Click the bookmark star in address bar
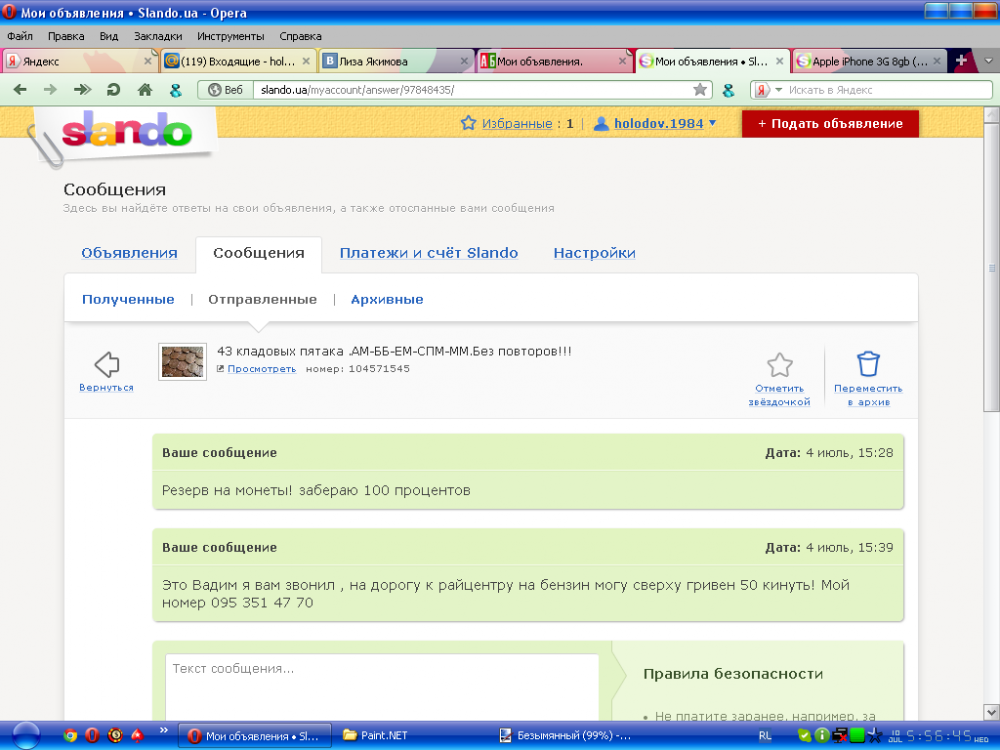Viewport: 1000px width, 750px height. 700,90
